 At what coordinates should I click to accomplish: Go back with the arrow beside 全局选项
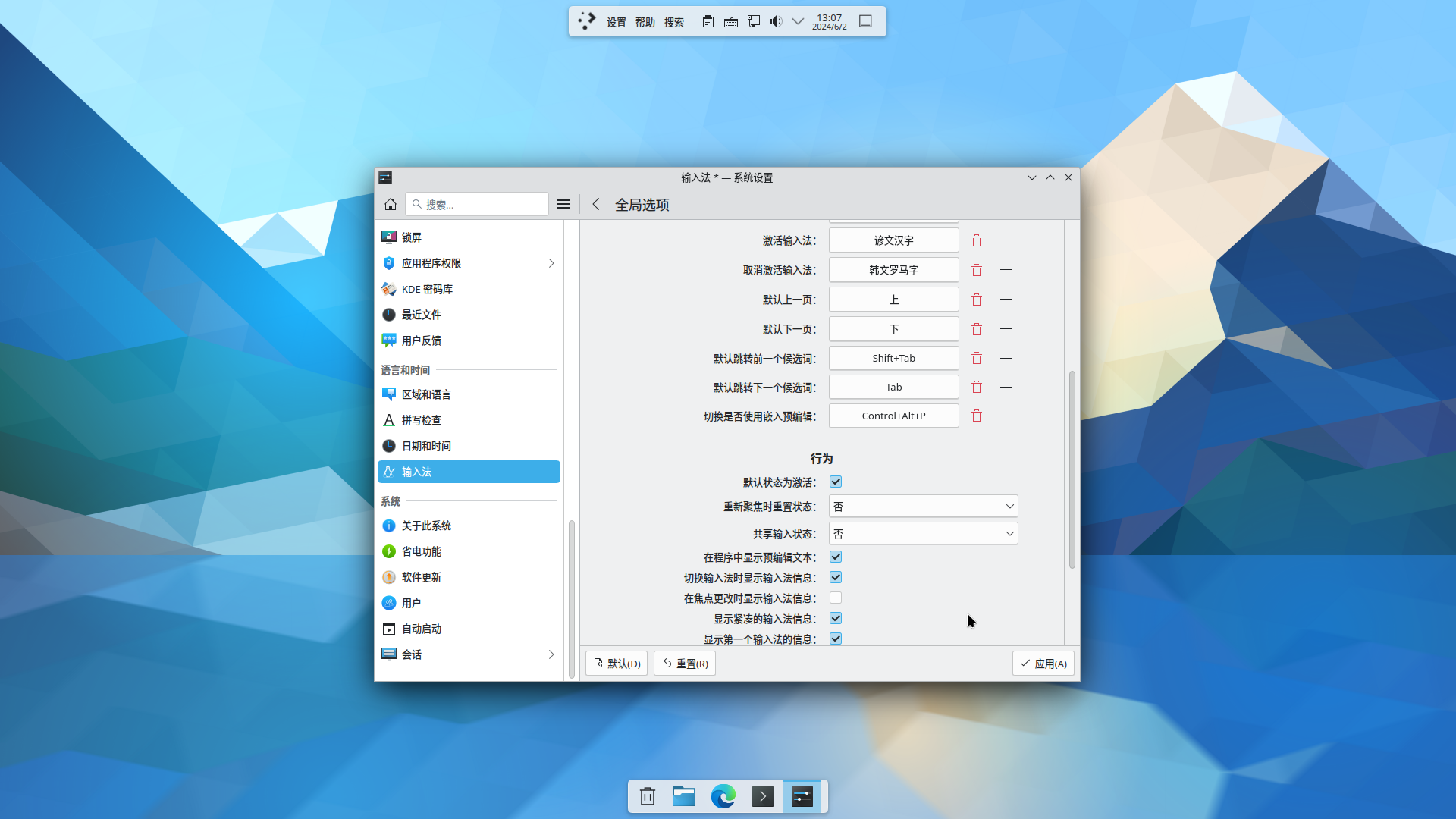[x=596, y=204]
